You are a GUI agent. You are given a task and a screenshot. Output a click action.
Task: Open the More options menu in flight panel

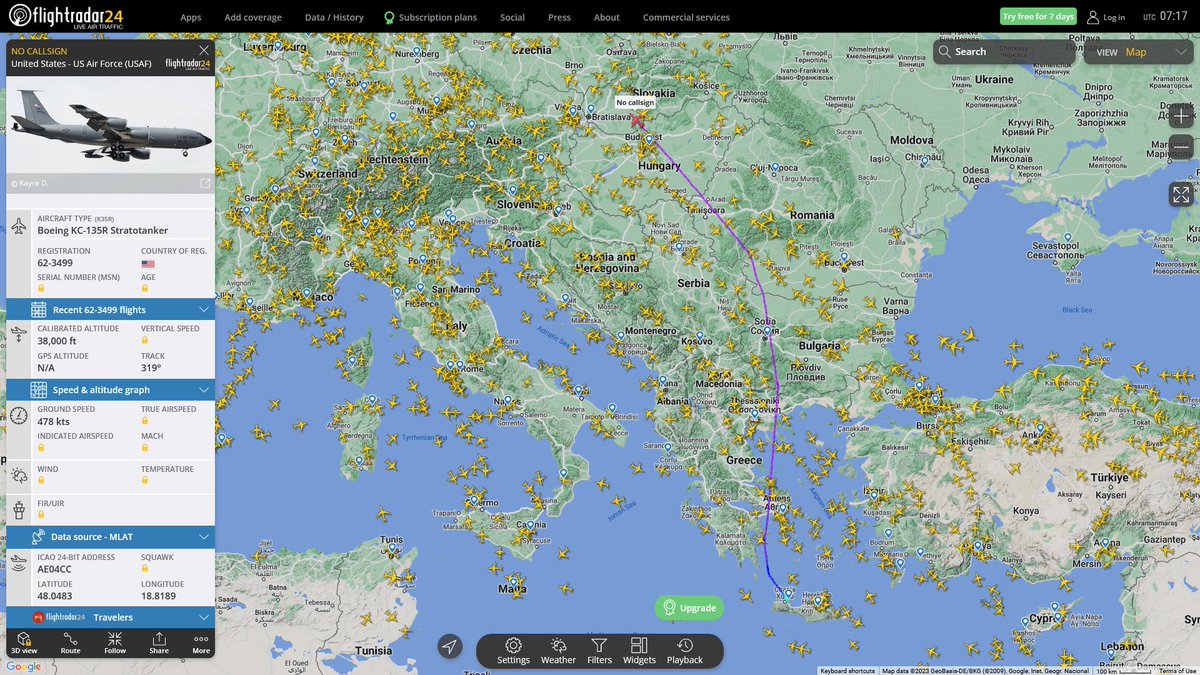[x=201, y=643]
